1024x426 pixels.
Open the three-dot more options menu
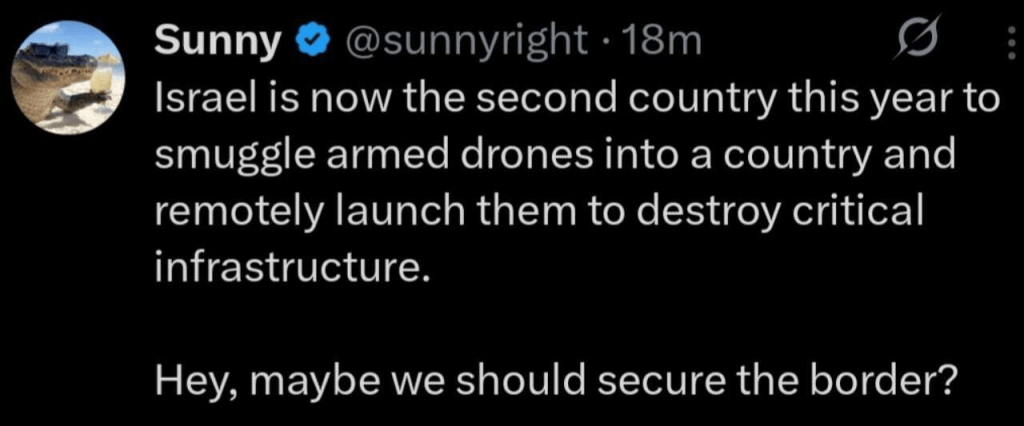coord(1004,46)
